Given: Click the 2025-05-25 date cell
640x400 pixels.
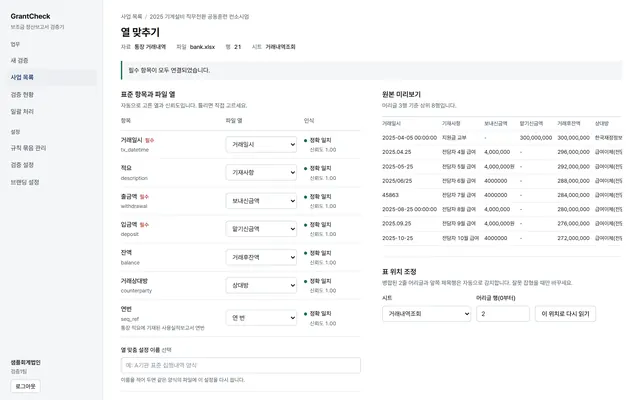Looking at the screenshot, I should click(398, 167).
